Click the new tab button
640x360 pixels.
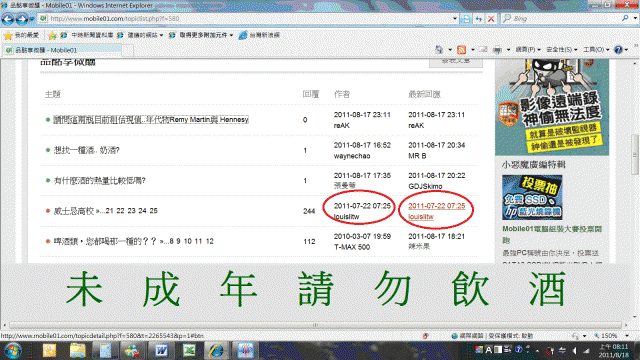[x=128, y=50]
